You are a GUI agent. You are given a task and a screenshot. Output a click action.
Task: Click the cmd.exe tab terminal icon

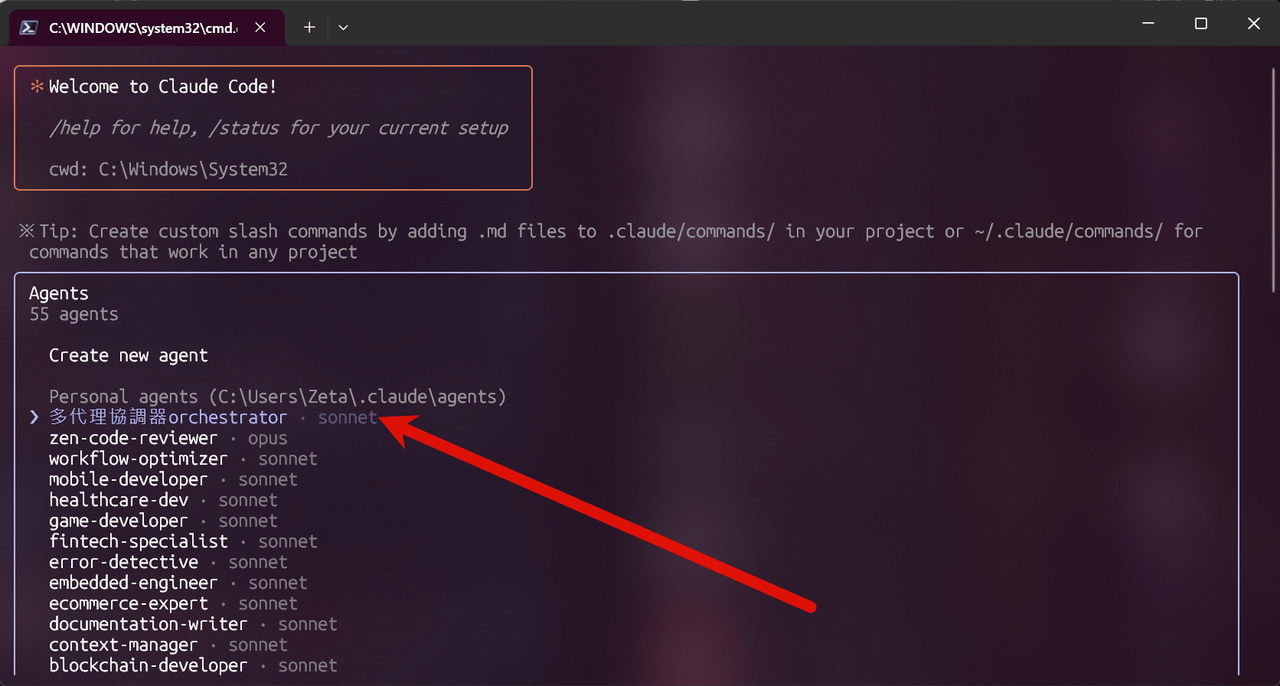30,28
